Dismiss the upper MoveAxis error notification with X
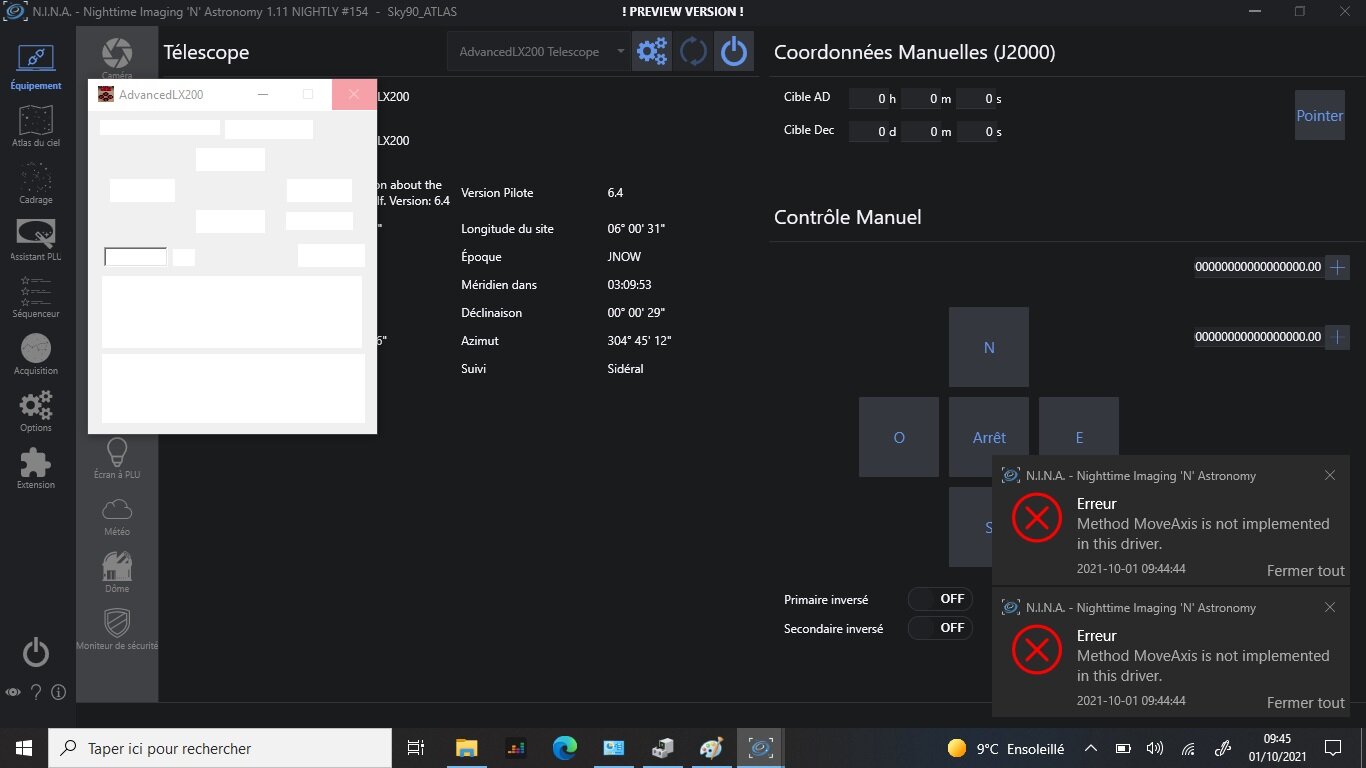The width and height of the screenshot is (1366, 768). (1330, 475)
